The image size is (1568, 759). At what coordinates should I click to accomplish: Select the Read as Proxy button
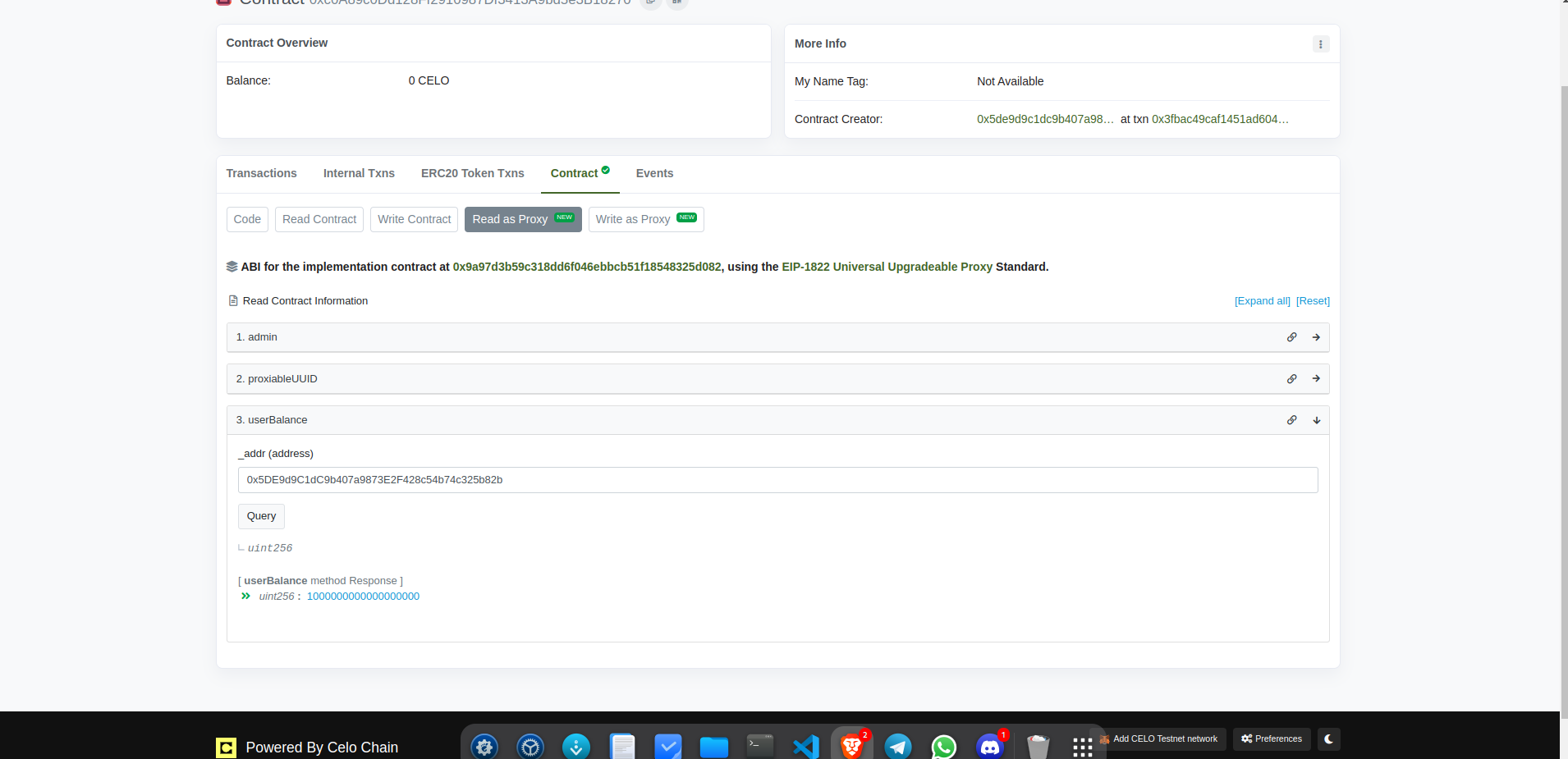click(x=523, y=219)
